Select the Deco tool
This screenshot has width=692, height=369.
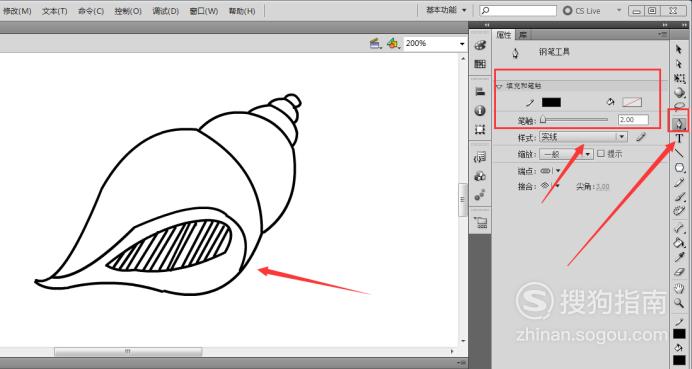pyautogui.click(x=679, y=211)
